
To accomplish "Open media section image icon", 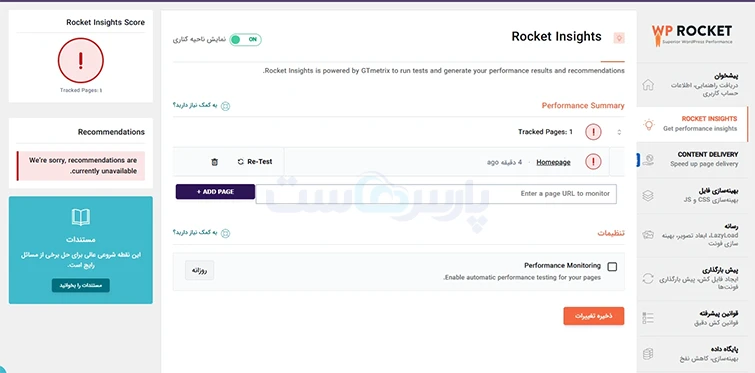I will [x=648, y=235].
